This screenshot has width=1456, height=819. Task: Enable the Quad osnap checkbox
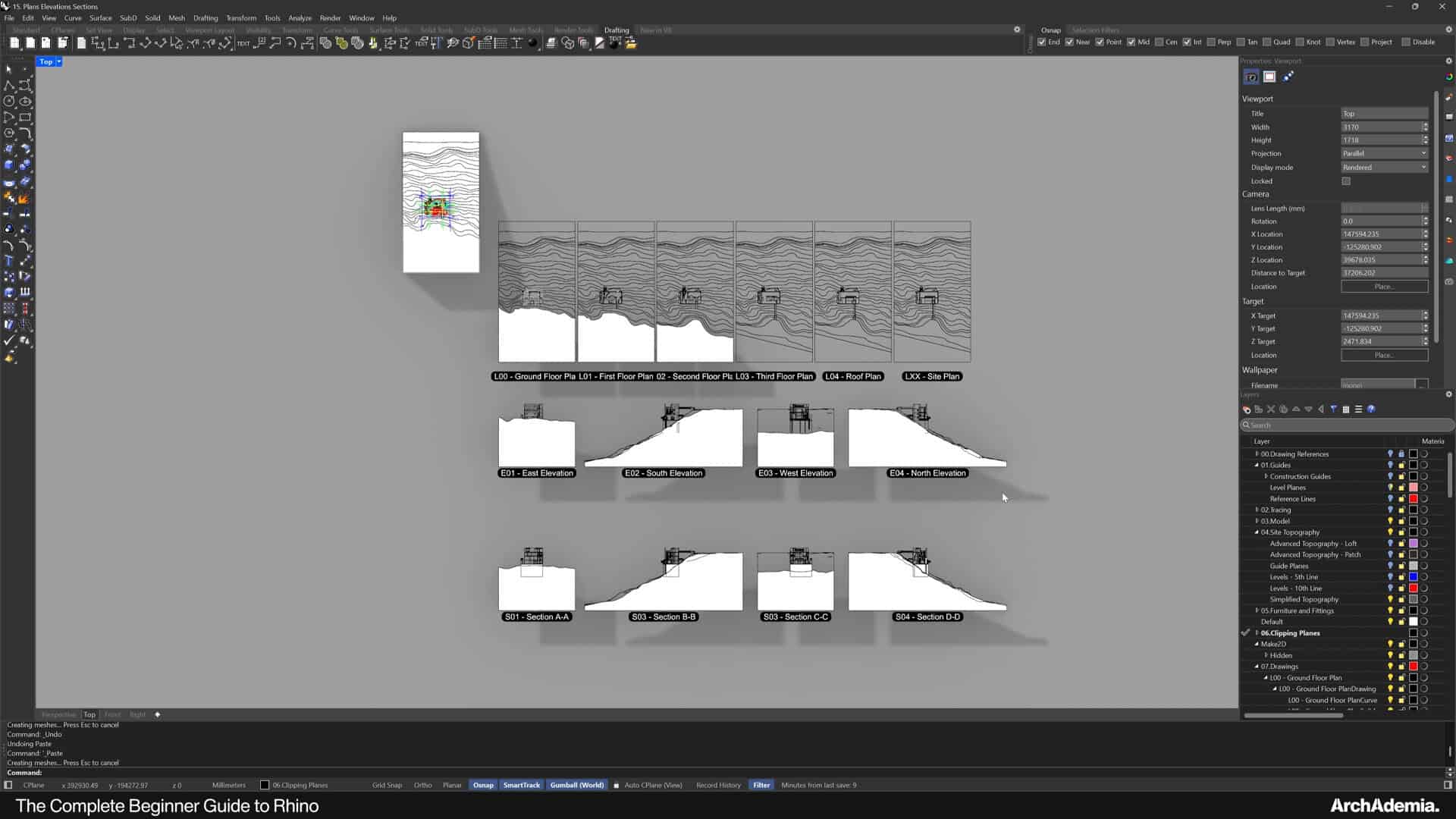1267,42
